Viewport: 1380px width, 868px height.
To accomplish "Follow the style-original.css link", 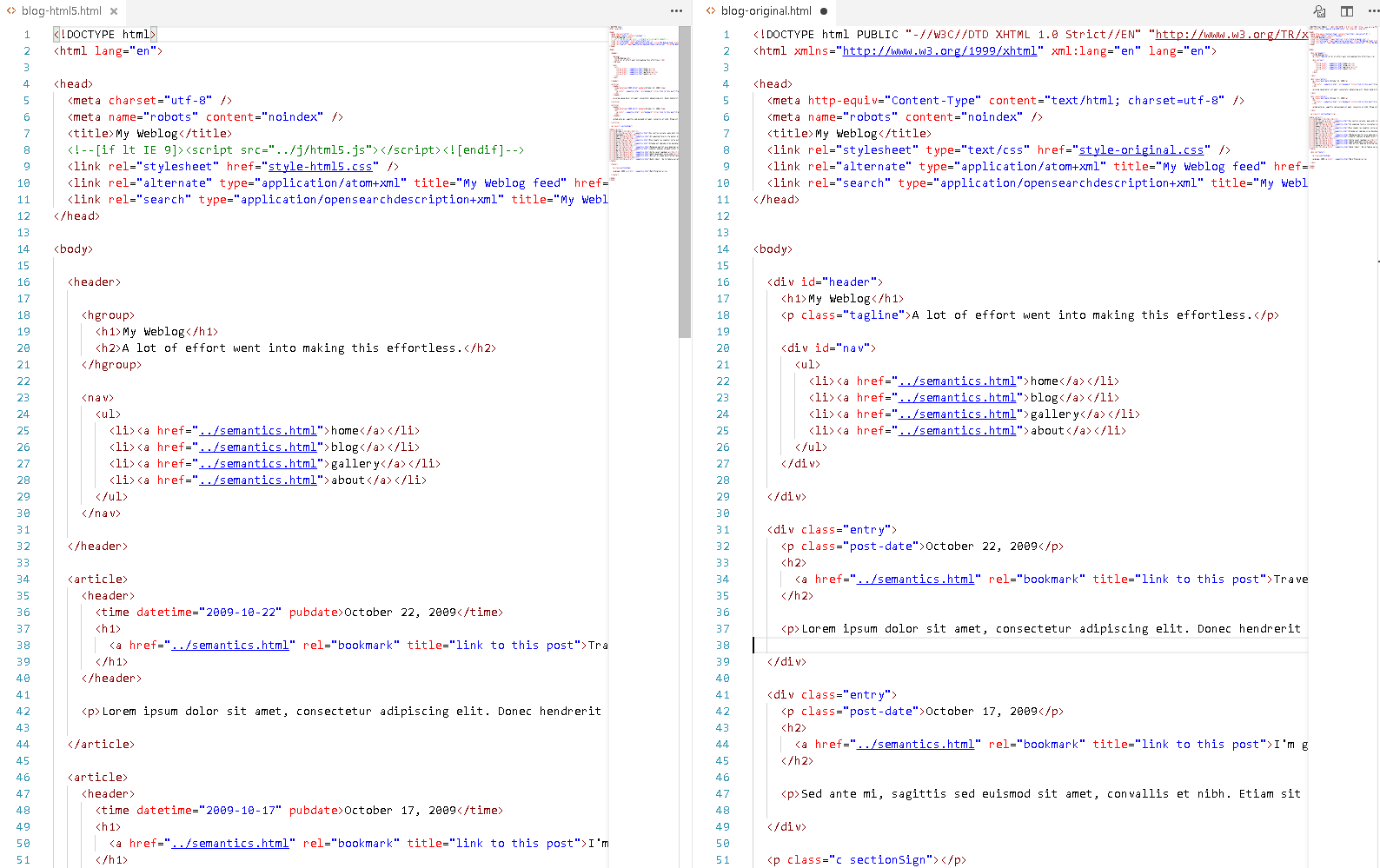I will coord(1141,149).
